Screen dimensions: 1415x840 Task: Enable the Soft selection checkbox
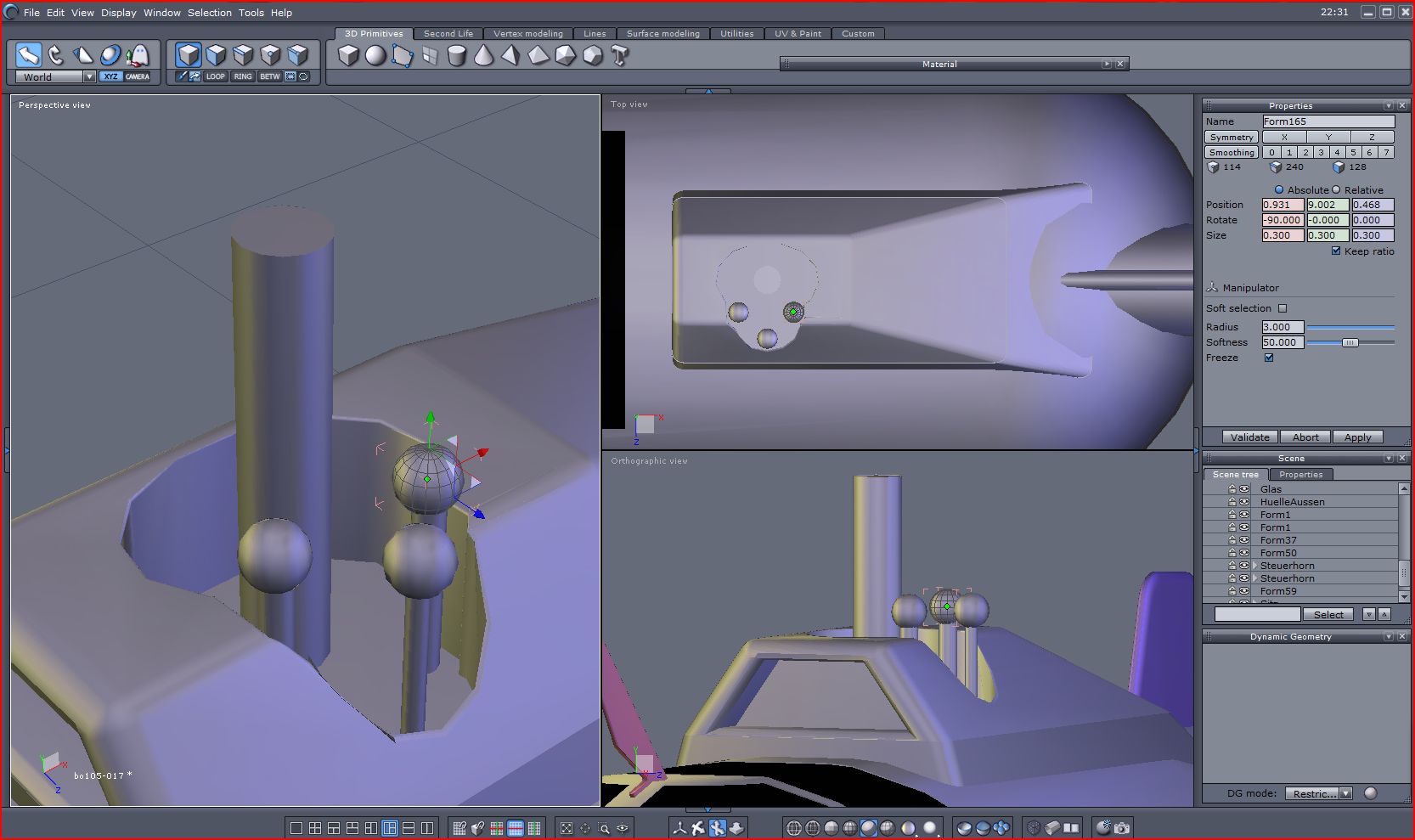[x=1283, y=308]
